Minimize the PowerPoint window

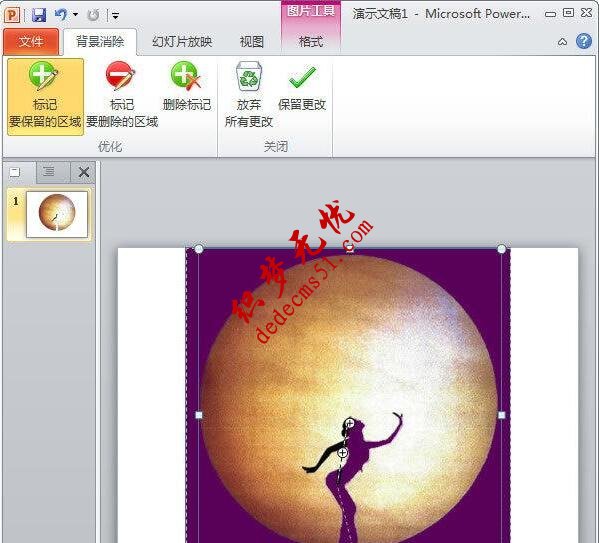[550, 14]
